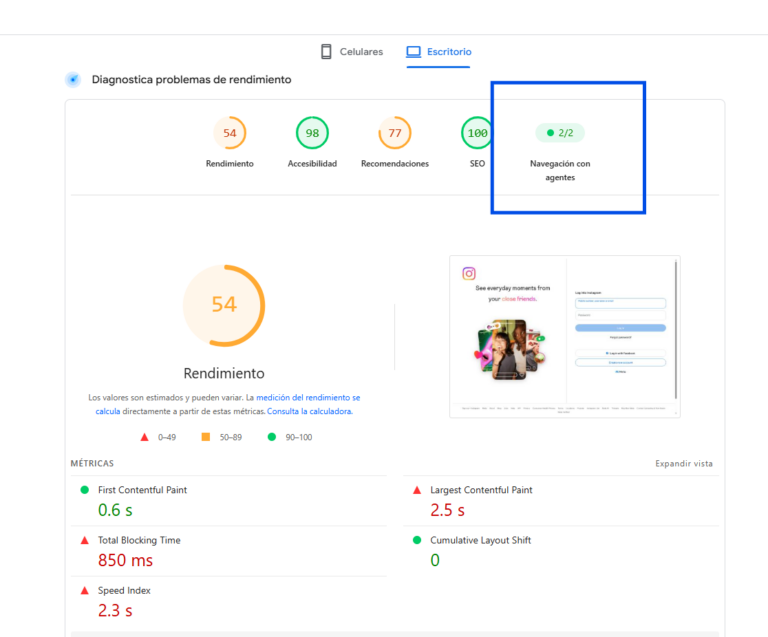Click the 2.3 s metric value
This screenshot has width=768, height=637.
click(x=115, y=611)
